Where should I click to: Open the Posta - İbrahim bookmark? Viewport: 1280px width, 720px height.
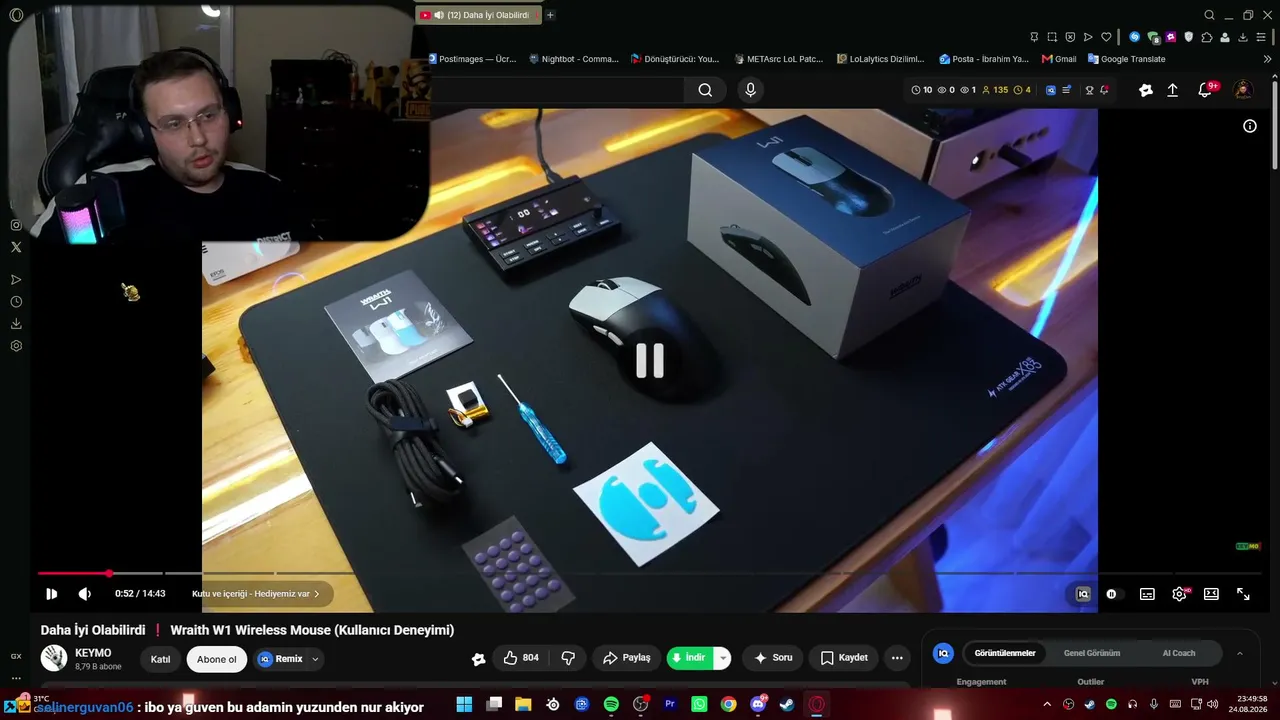pos(984,59)
